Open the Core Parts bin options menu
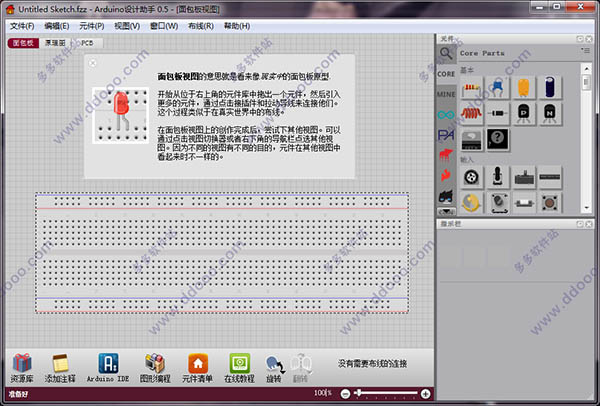 (x=585, y=50)
